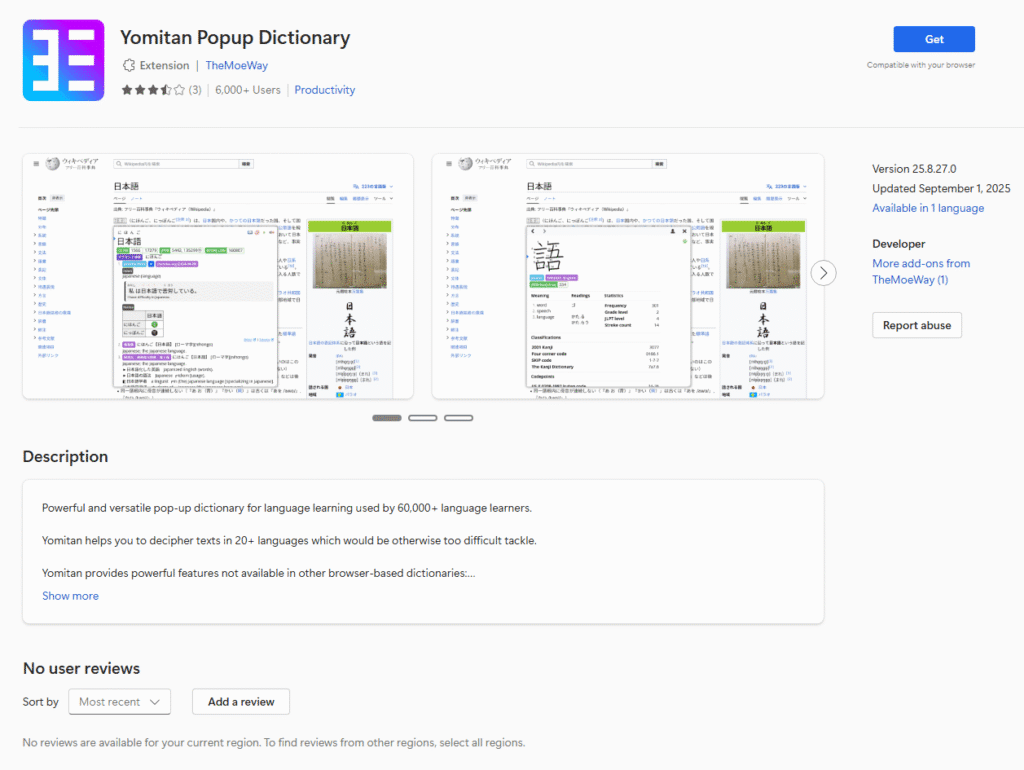Select the first carousel indicator
1024x770 pixels.
click(387, 417)
